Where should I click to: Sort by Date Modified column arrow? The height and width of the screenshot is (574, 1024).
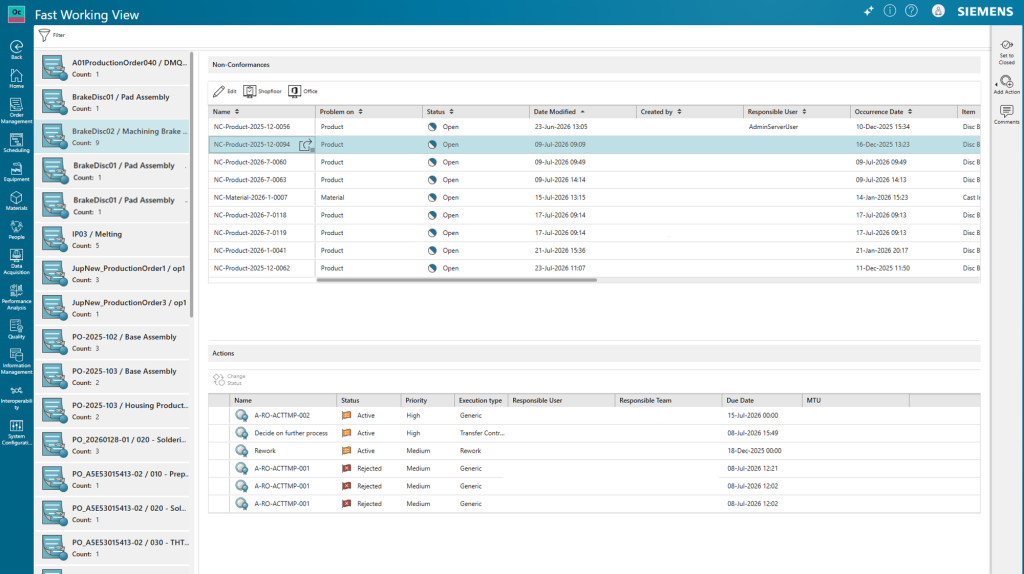(x=583, y=112)
